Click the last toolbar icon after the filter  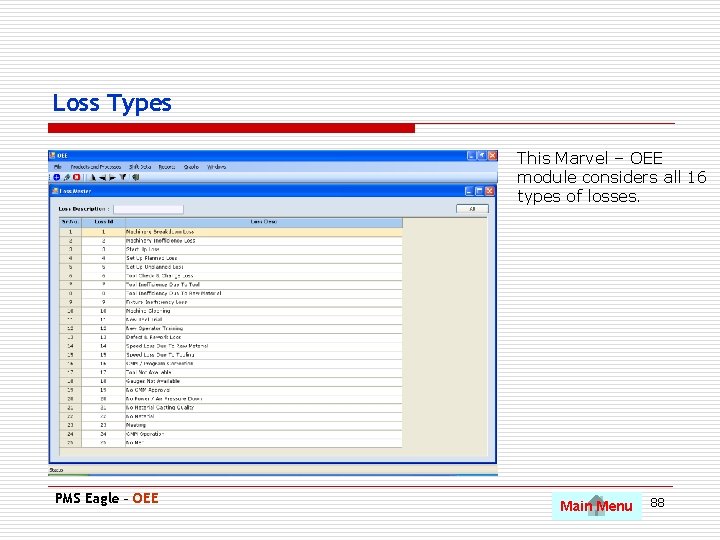[x=135, y=177]
